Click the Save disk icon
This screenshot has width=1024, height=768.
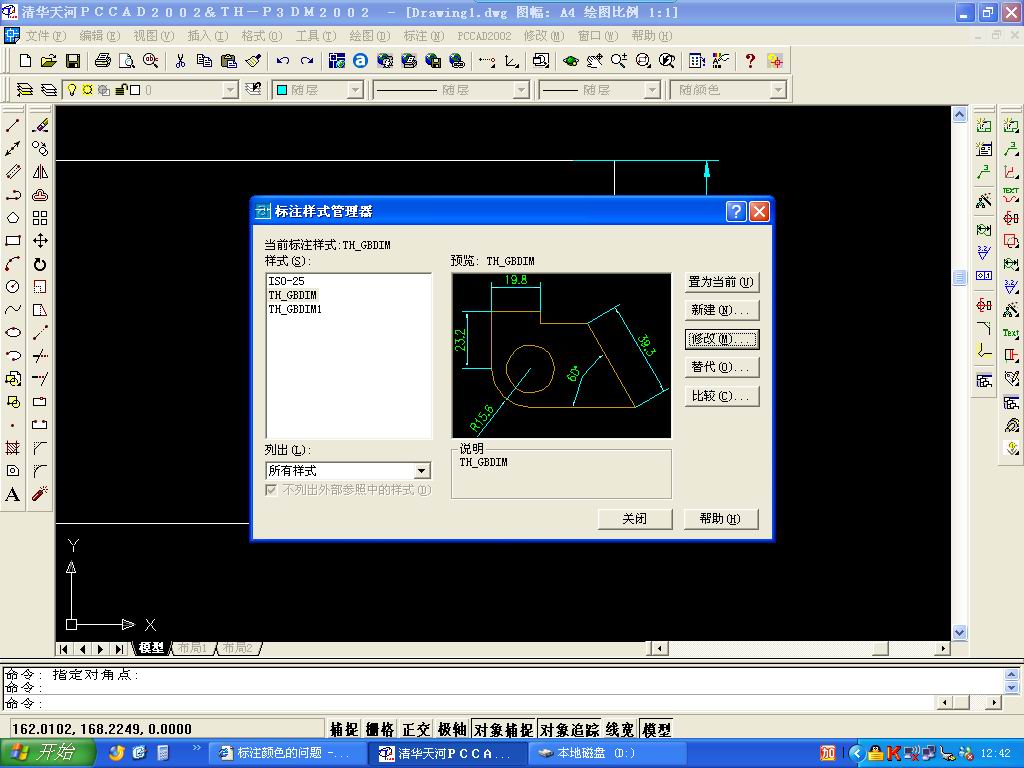(72, 61)
